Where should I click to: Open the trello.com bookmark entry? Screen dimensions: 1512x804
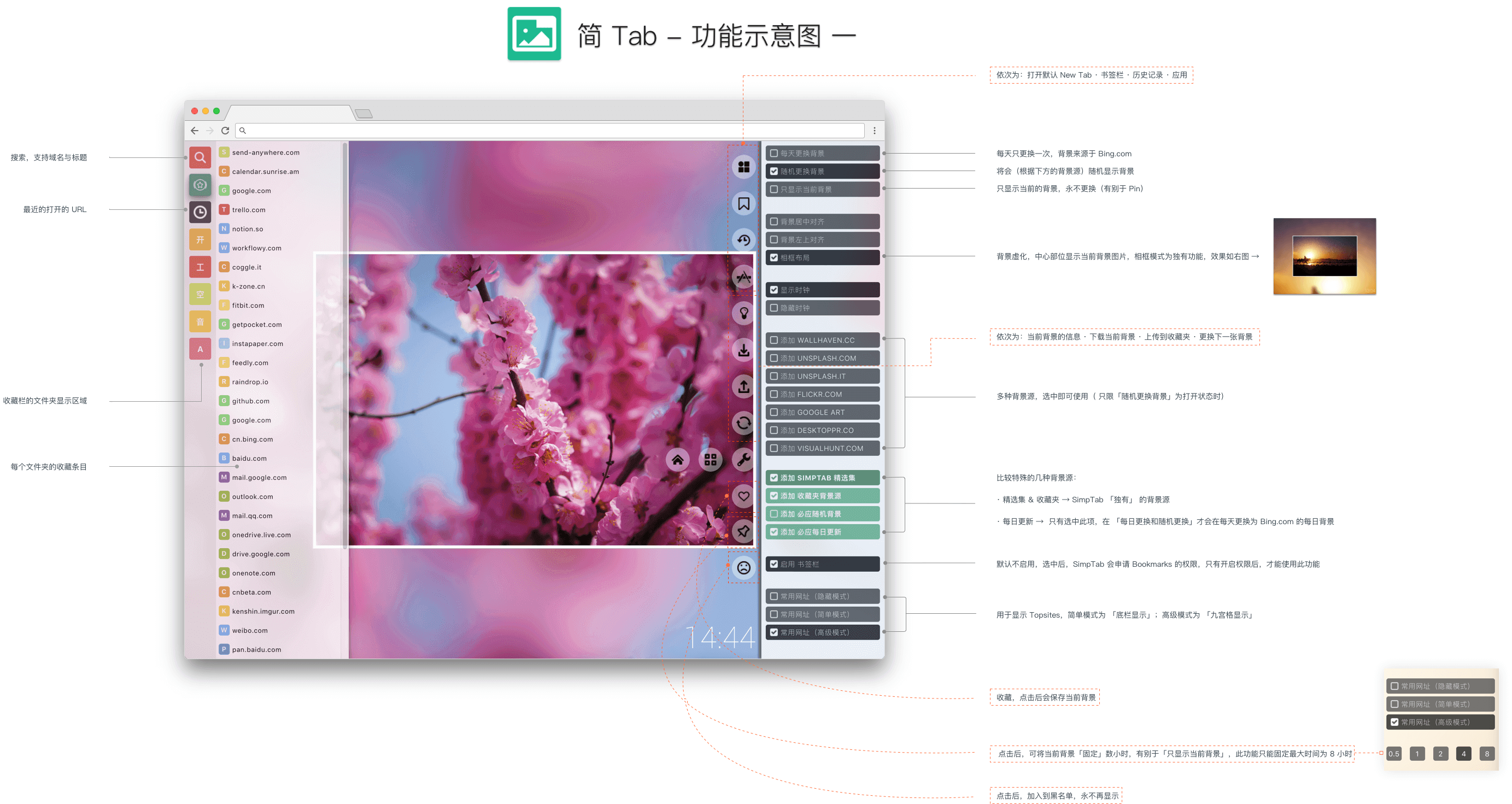tap(248, 209)
